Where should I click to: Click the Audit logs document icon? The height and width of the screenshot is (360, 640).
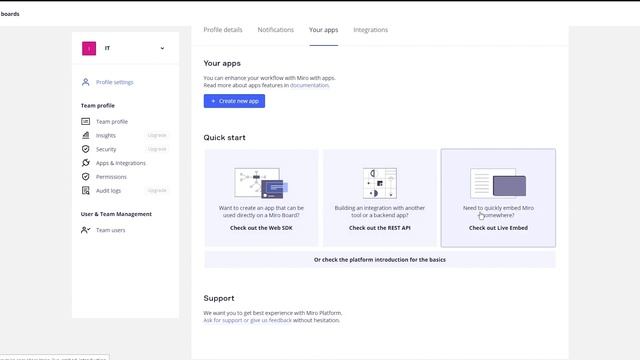pos(85,191)
